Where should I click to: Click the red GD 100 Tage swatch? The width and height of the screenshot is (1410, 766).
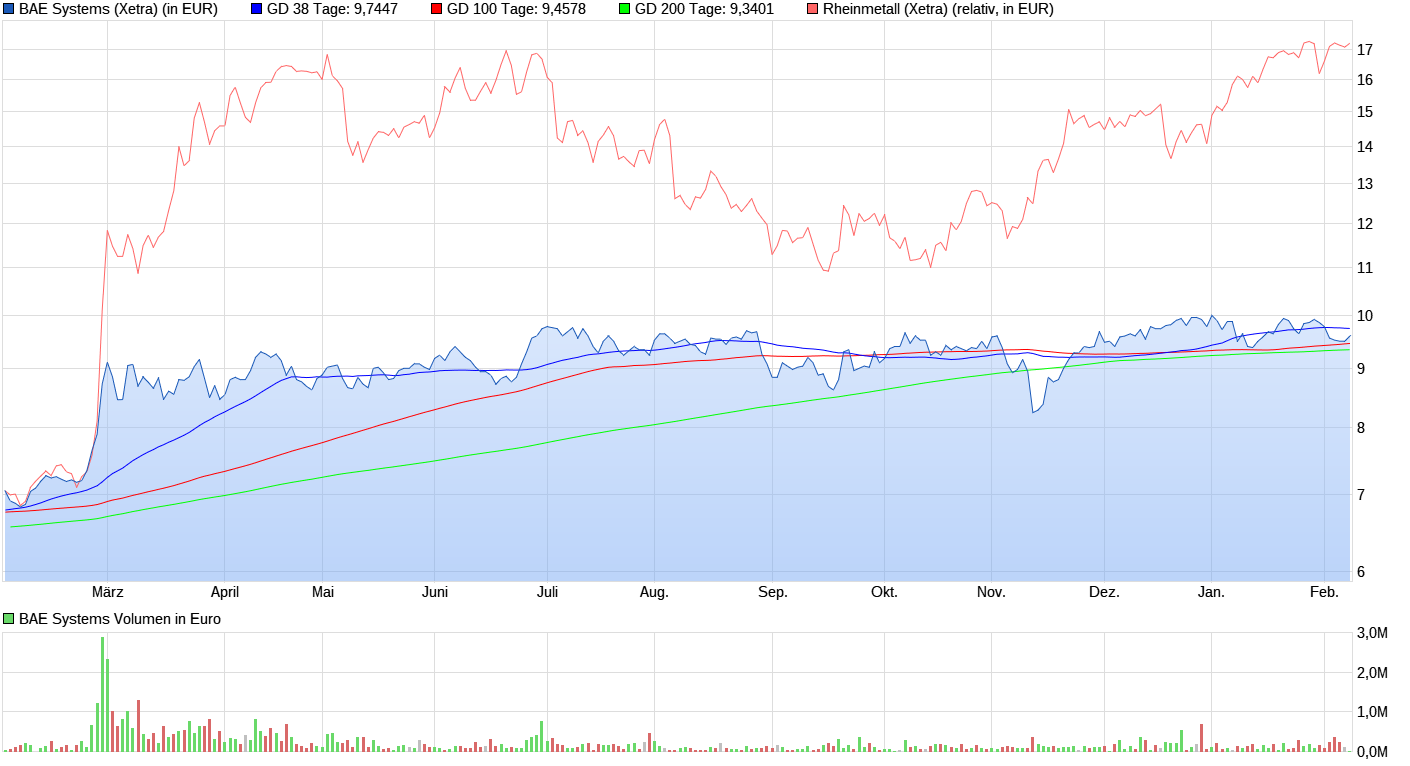click(x=436, y=9)
